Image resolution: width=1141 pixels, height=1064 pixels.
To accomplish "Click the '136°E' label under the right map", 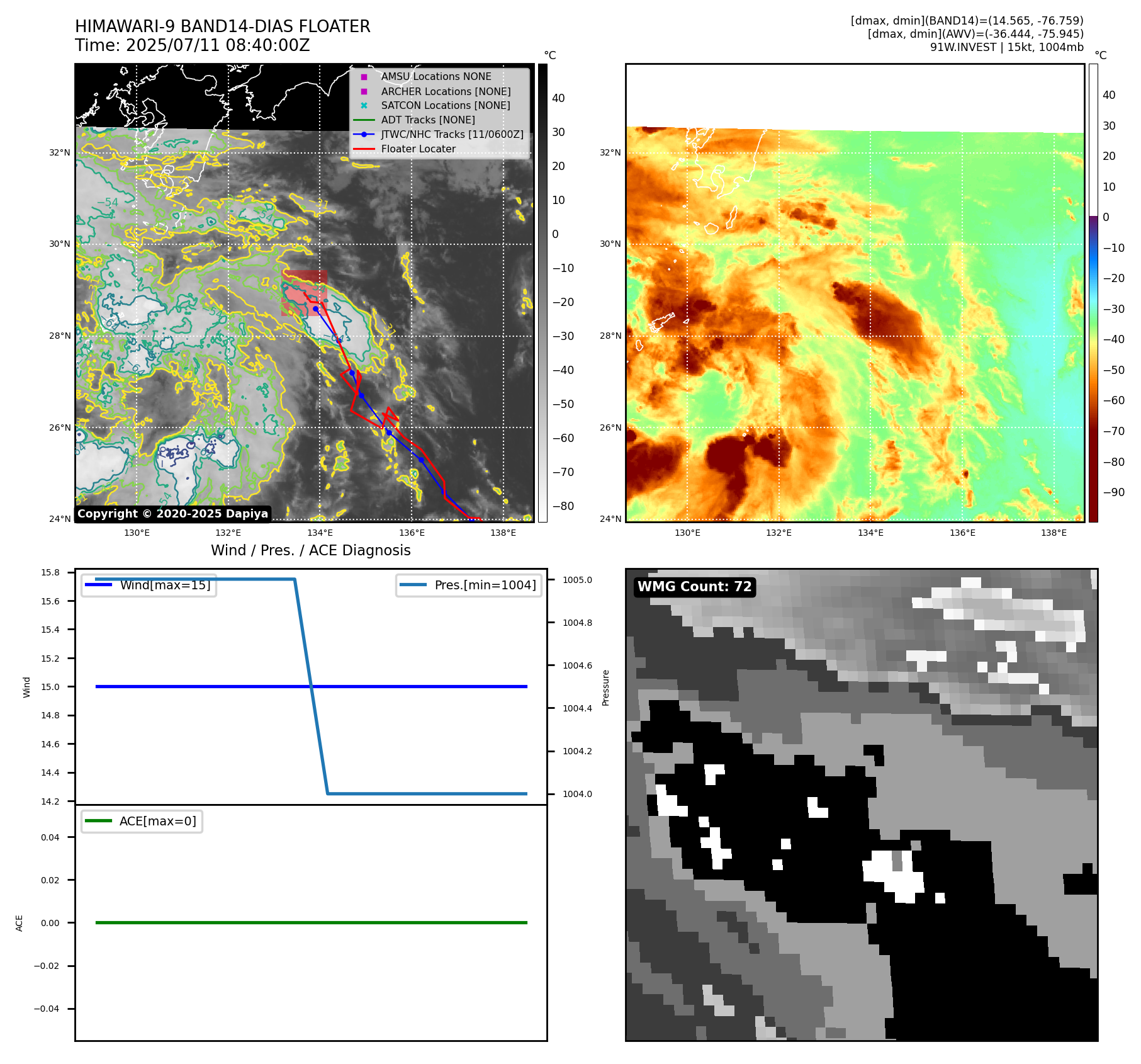I will tap(962, 533).
